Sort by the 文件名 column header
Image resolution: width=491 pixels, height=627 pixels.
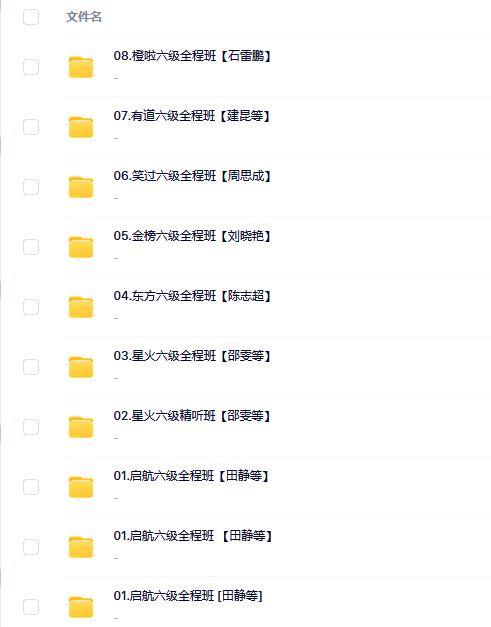click(x=84, y=17)
